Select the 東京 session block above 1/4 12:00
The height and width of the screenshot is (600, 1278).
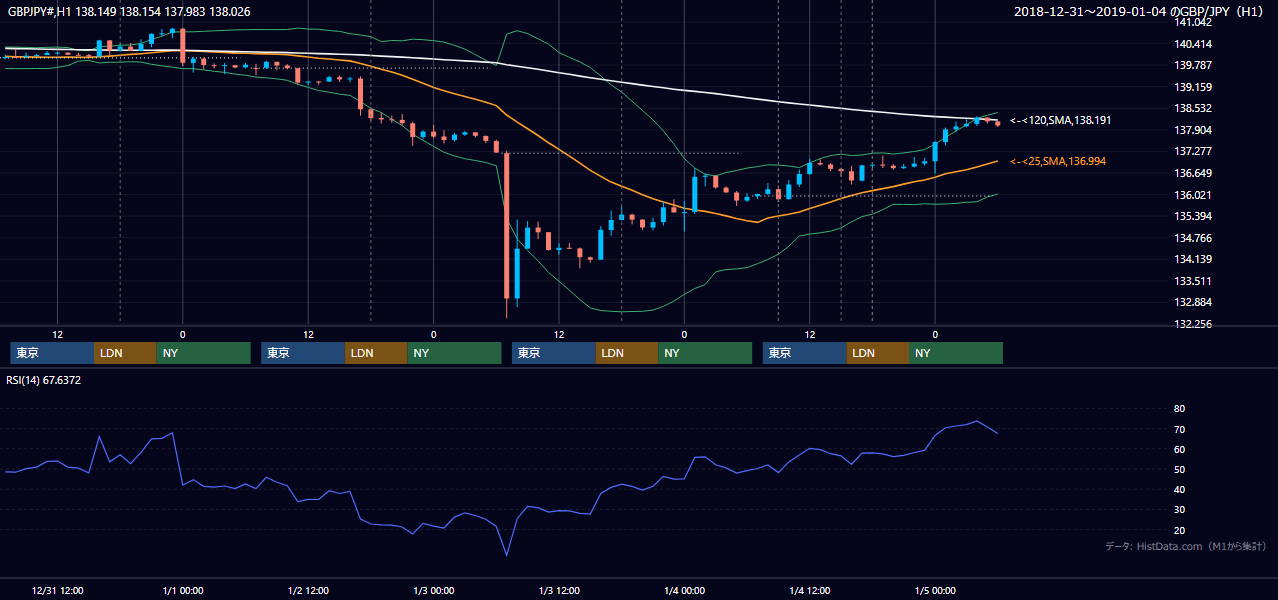tap(805, 353)
